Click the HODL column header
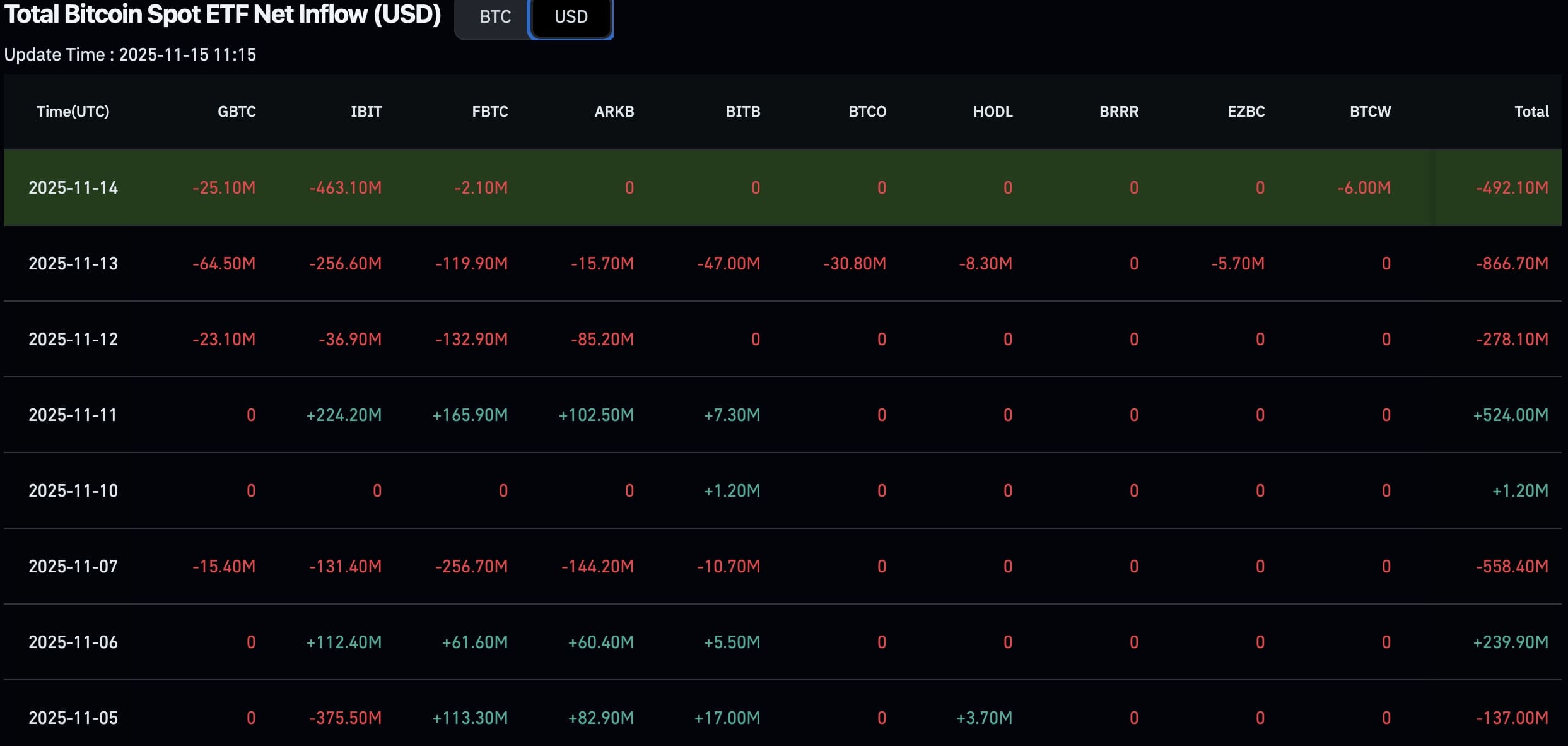The width and height of the screenshot is (1568, 746). click(x=993, y=112)
